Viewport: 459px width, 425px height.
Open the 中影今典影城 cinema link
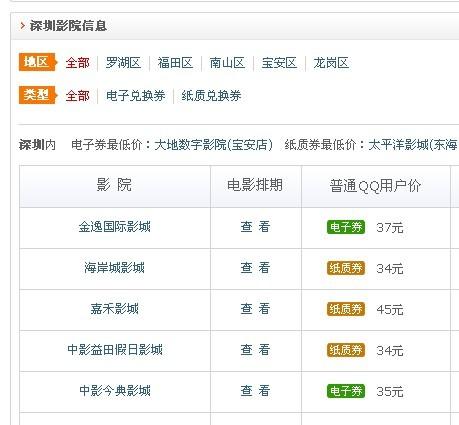(x=115, y=391)
